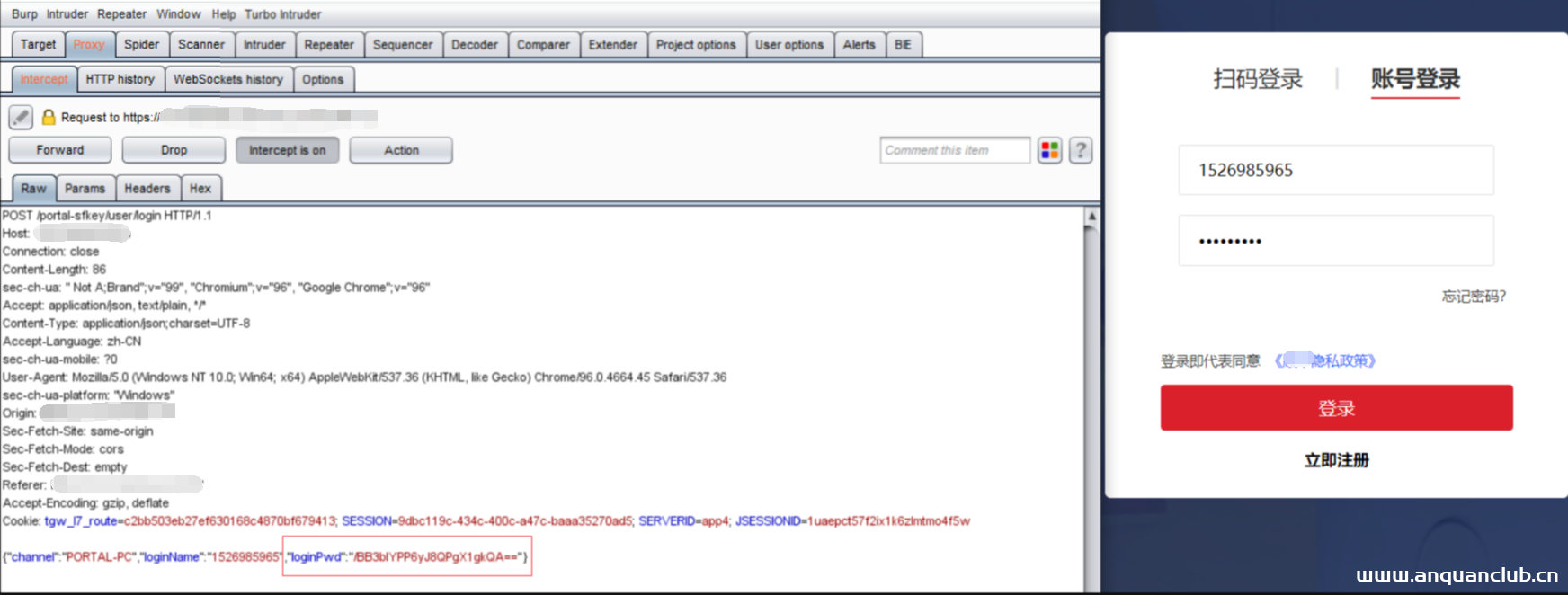This screenshot has width=1568, height=595.
Task: Click the 忘记密码? forgot password link
Action: click(x=1473, y=297)
